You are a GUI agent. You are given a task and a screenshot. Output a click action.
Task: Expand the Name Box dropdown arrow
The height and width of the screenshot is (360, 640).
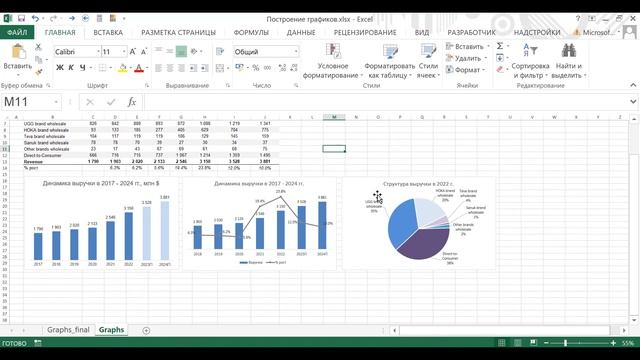click(56, 102)
